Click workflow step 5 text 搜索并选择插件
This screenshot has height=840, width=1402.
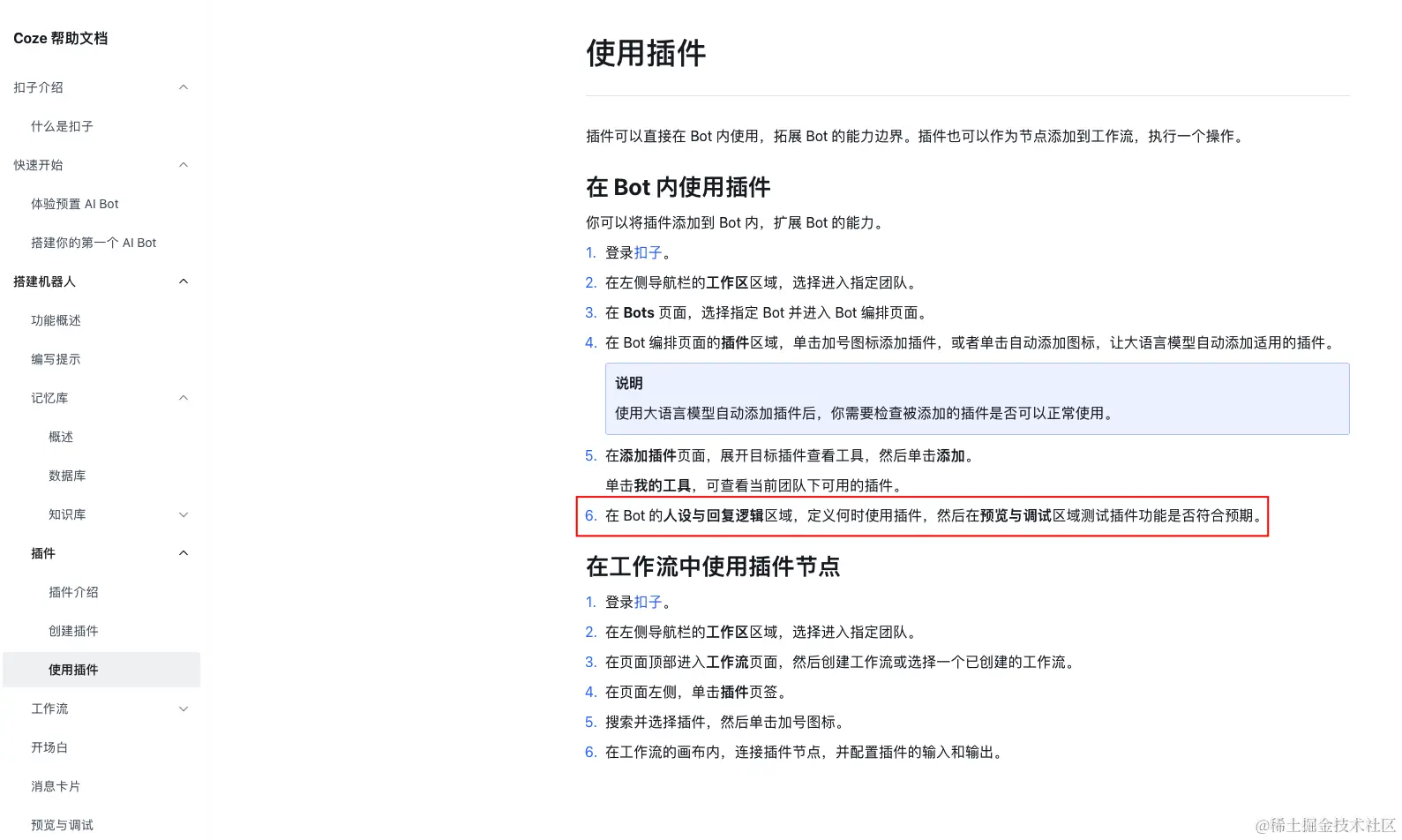tap(656, 722)
